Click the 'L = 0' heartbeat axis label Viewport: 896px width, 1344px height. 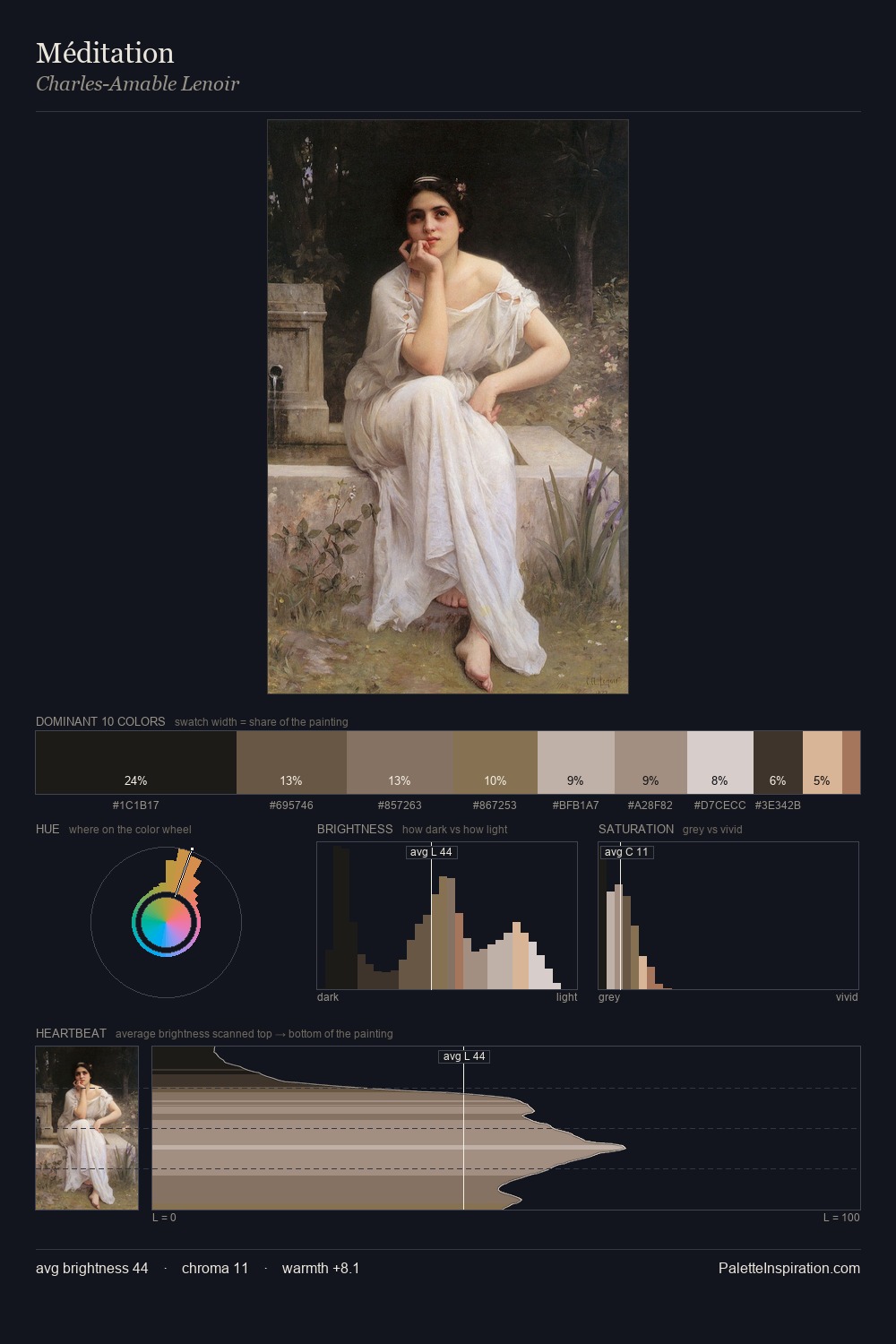tap(164, 1218)
